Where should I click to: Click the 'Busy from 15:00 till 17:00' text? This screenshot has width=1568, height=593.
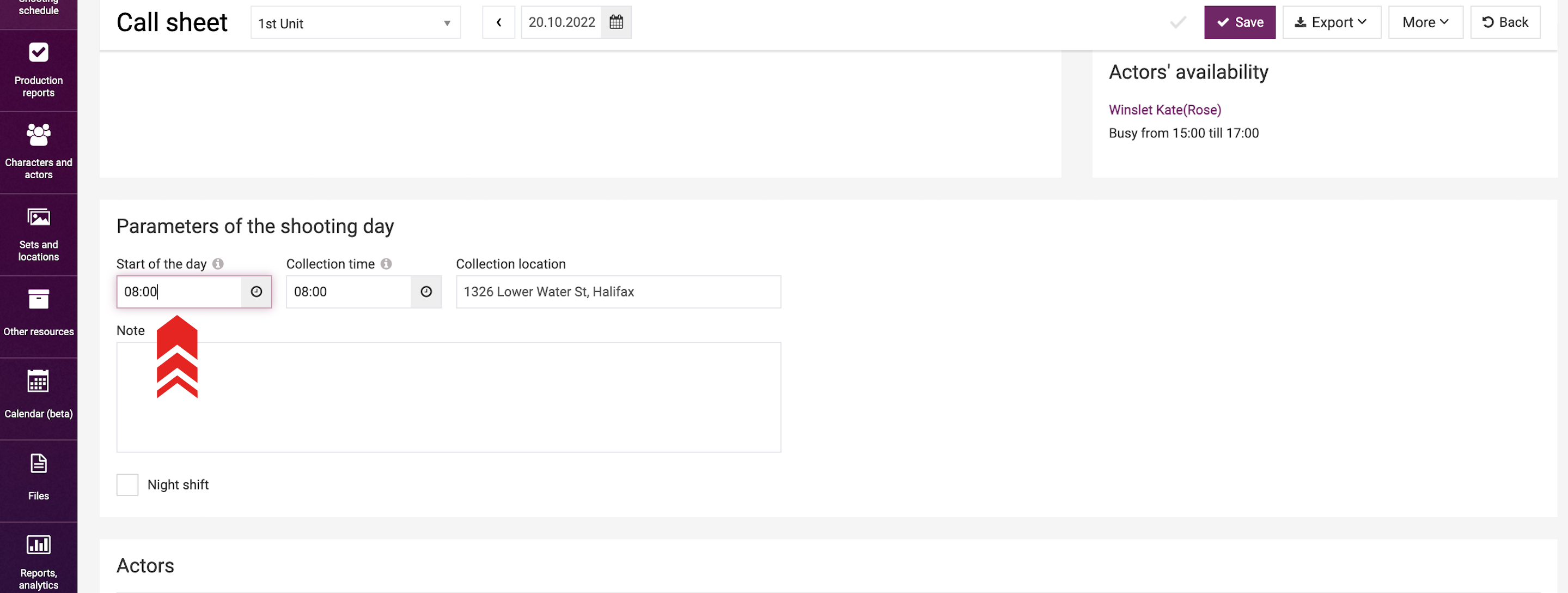coord(1183,134)
